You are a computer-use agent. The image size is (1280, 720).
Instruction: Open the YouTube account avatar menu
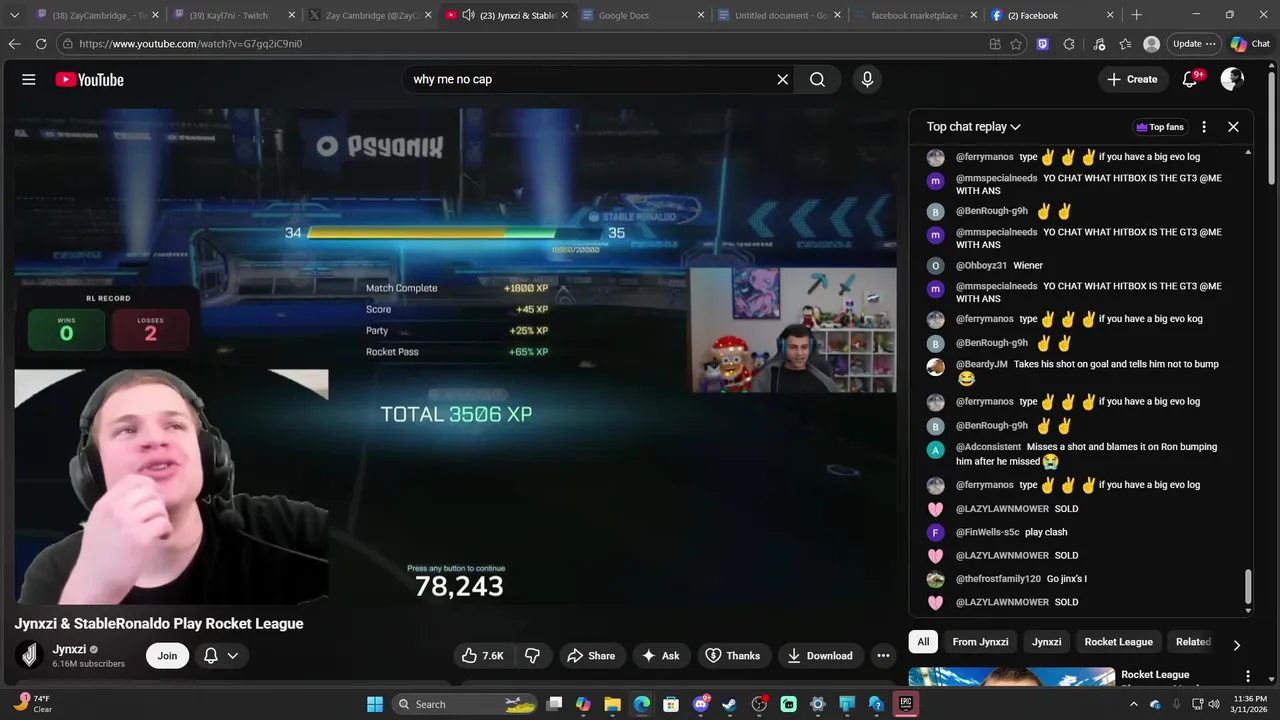1232,80
